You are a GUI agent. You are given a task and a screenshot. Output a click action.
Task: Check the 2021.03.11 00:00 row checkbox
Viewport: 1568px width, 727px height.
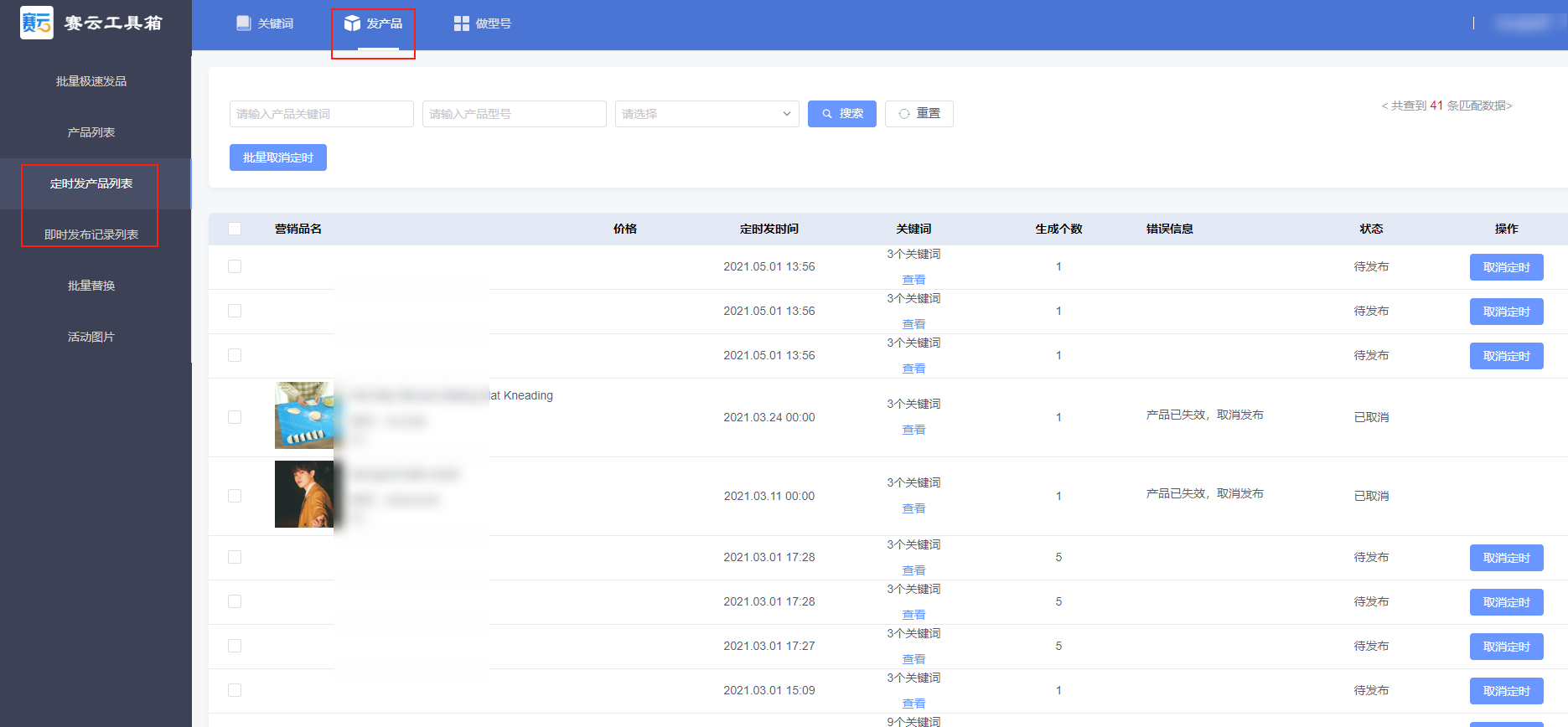[235, 496]
